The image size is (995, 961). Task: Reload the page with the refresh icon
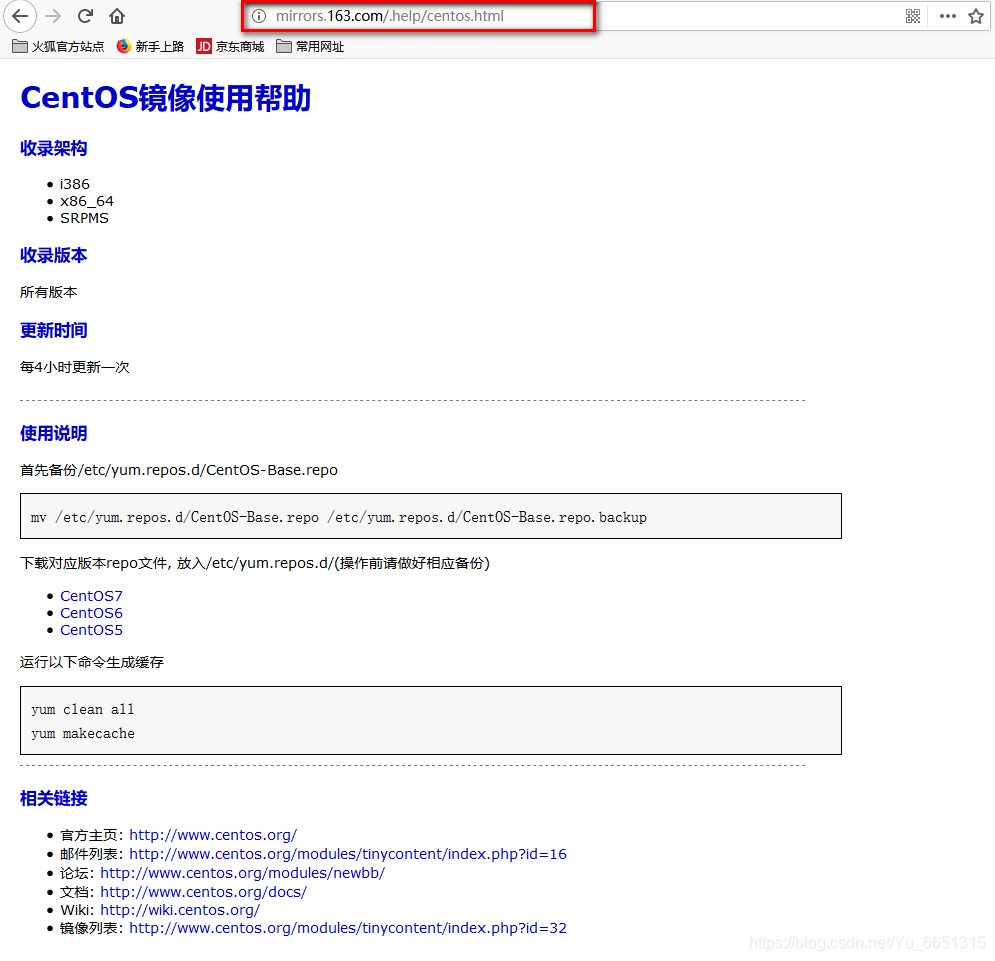pos(86,16)
